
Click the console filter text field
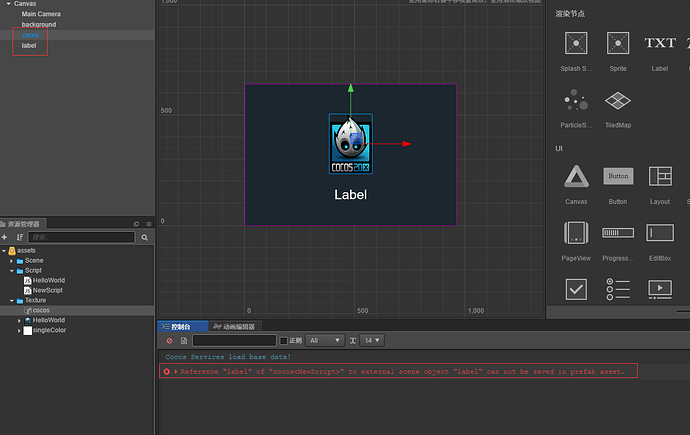[234, 340]
